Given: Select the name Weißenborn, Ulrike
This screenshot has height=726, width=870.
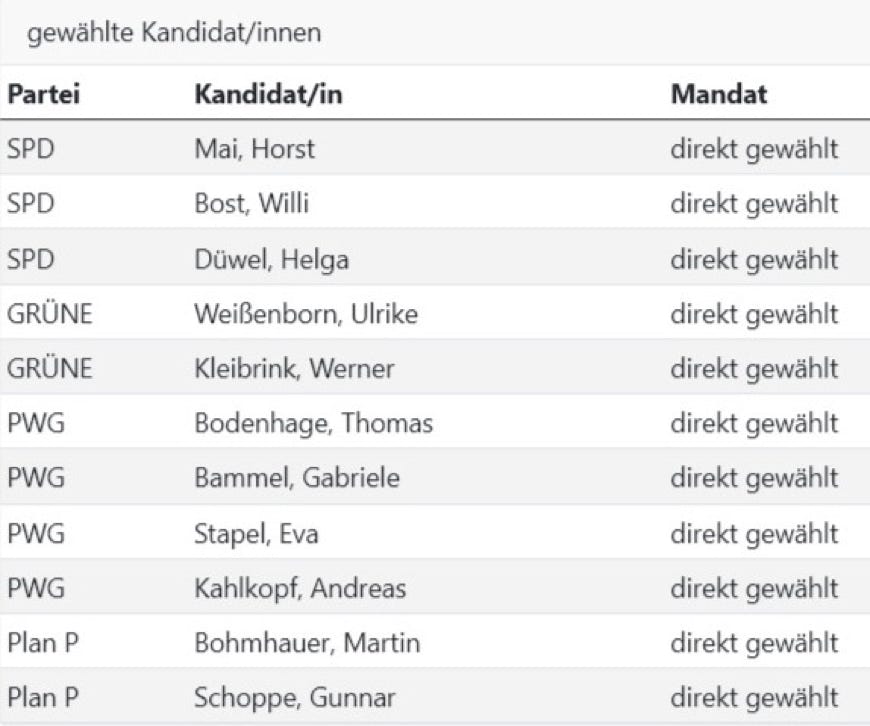Looking at the screenshot, I should click(x=305, y=314).
